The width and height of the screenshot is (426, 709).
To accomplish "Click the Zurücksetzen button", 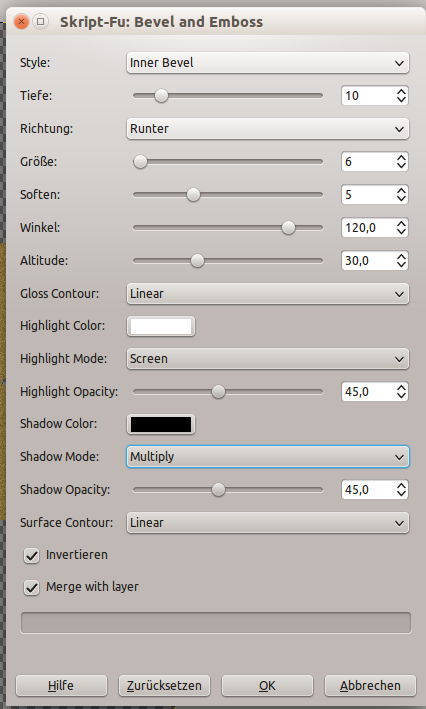I will (x=164, y=686).
